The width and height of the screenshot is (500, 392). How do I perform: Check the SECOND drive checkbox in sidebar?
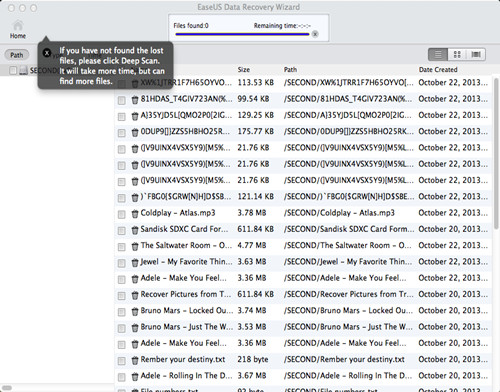(13, 70)
